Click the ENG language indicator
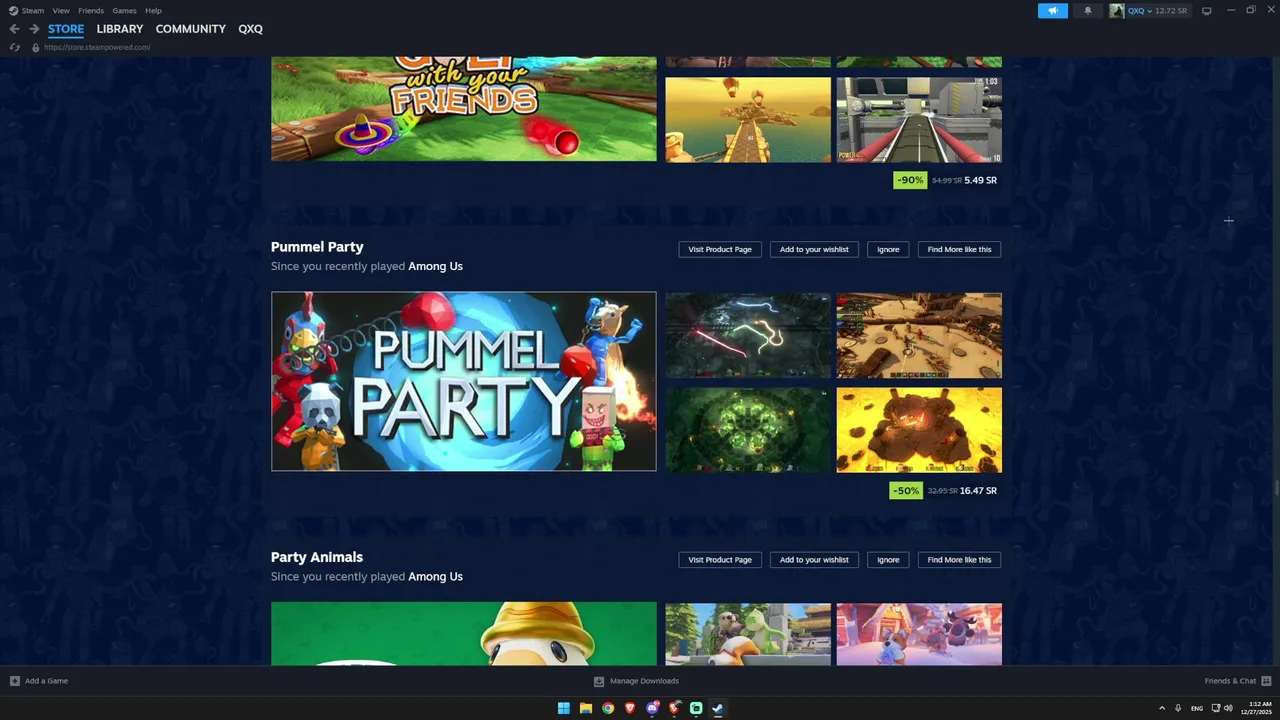Screen dimensions: 1280x720 coord(1197,708)
